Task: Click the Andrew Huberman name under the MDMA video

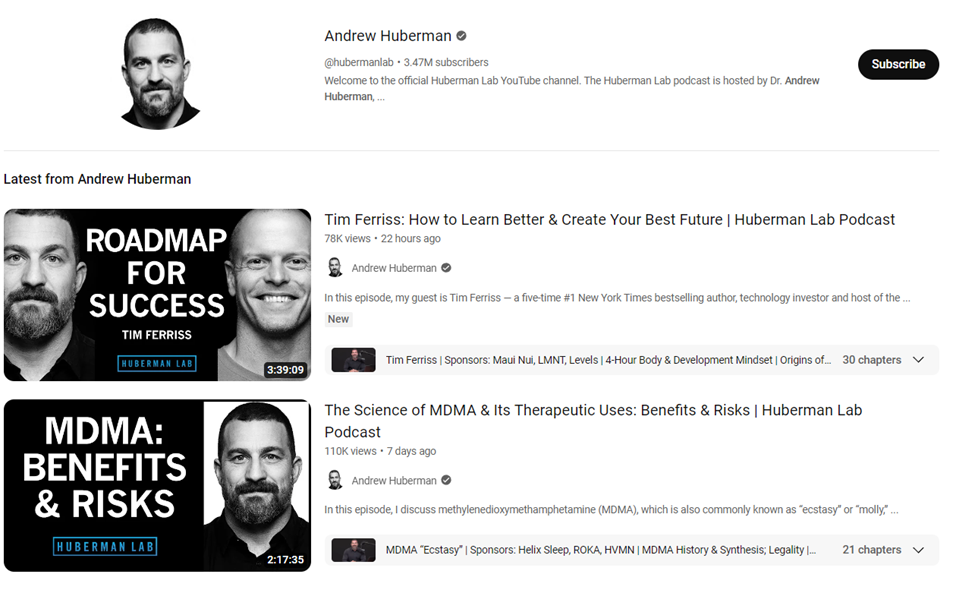Action: (x=394, y=480)
